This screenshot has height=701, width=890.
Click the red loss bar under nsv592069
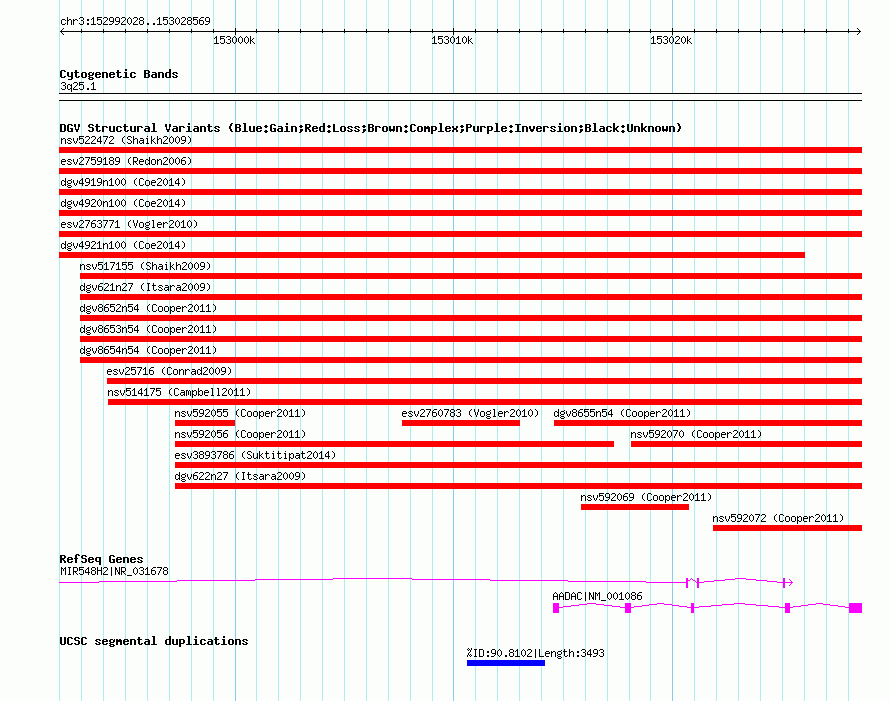(x=635, y=507)
